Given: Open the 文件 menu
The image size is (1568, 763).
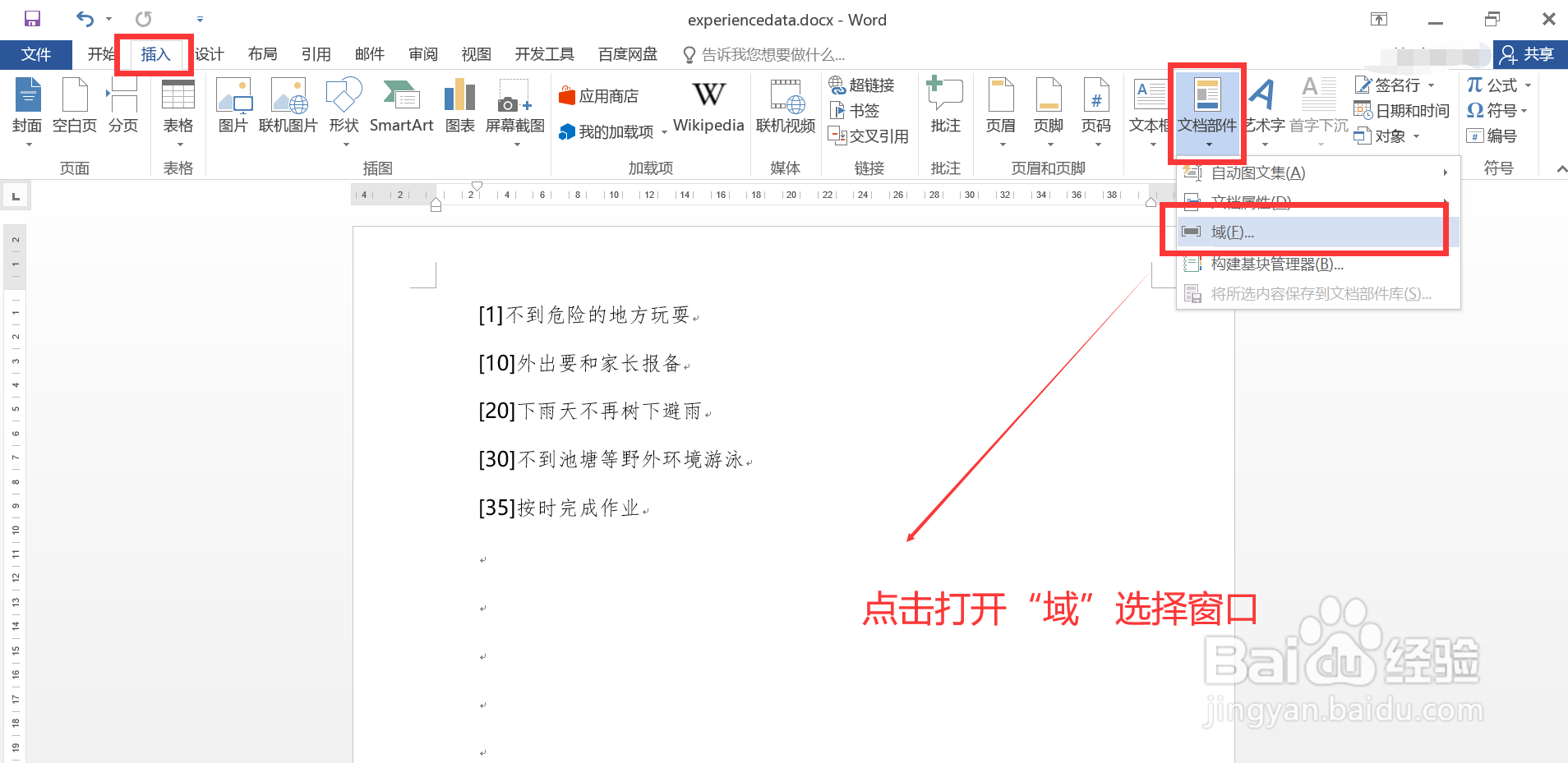Looking at the screenshot, I should pyautogui.click(x=36, y=54).
